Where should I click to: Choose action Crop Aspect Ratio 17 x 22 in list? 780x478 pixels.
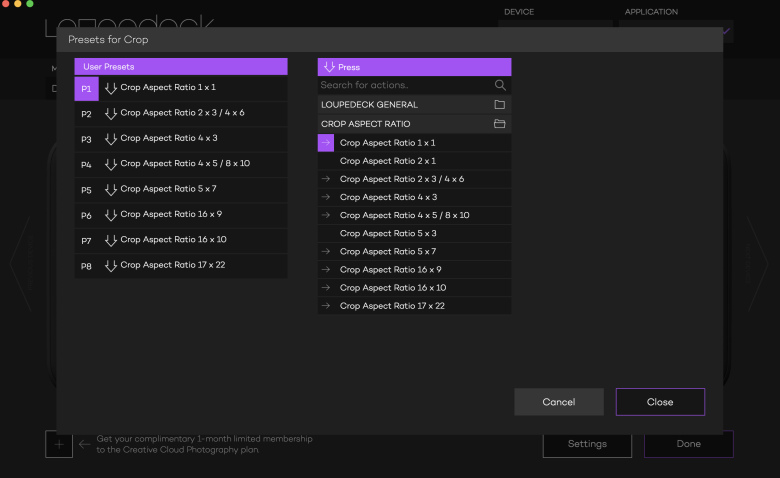coord(414,306)
